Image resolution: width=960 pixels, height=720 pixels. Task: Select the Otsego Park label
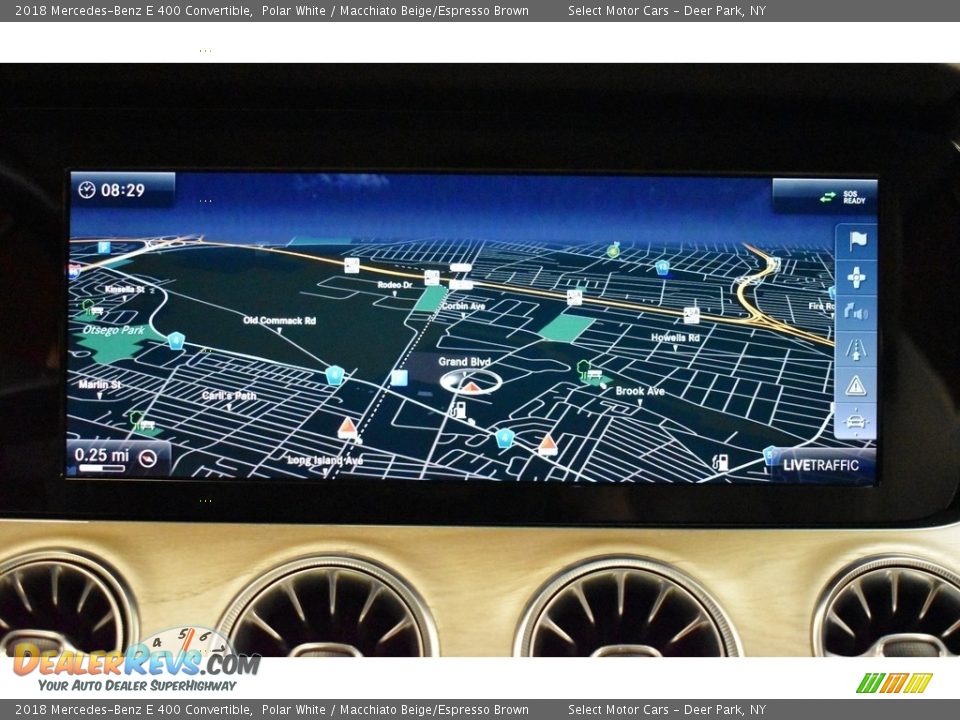pyautogui.click(x=114, y=330)
